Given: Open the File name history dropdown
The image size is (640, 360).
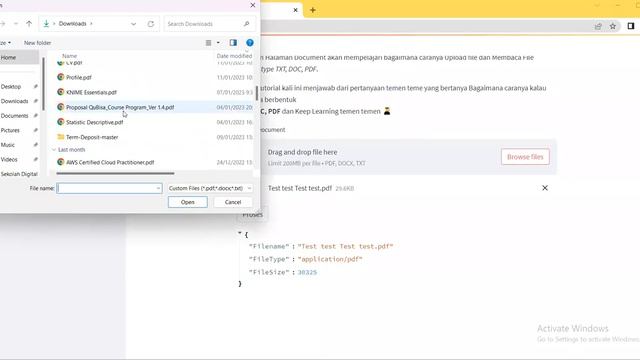Looking at the screenshot, I should pos(158,188).
